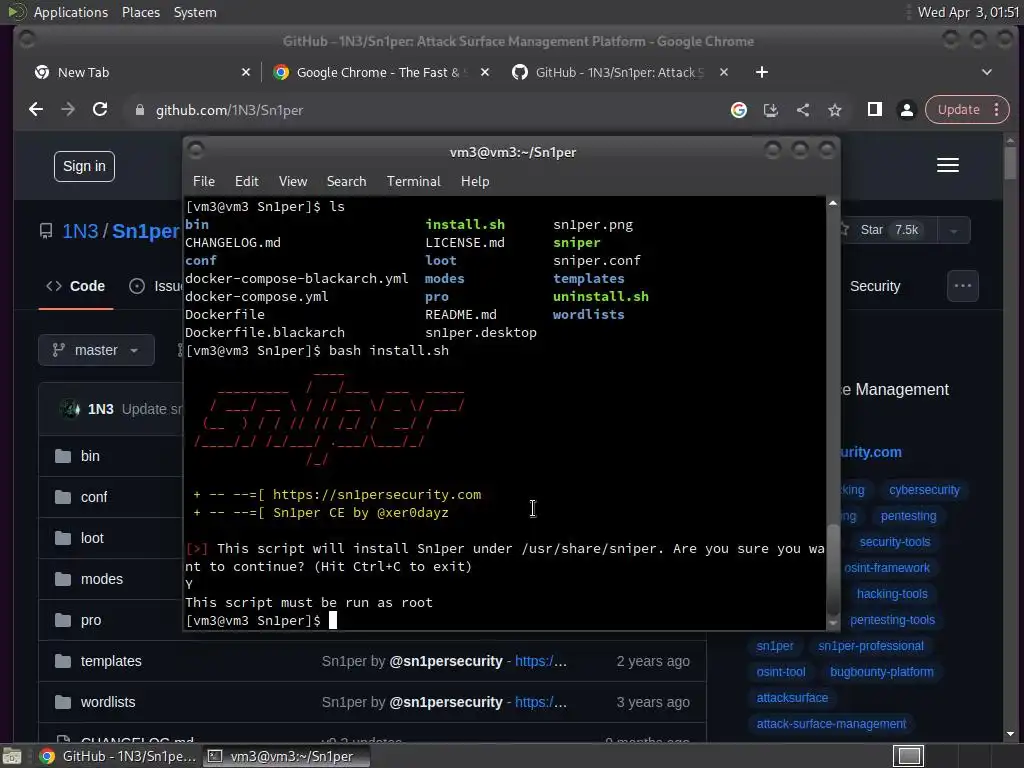
Task: Reload the GitHub page
Action: coord(100,110)
